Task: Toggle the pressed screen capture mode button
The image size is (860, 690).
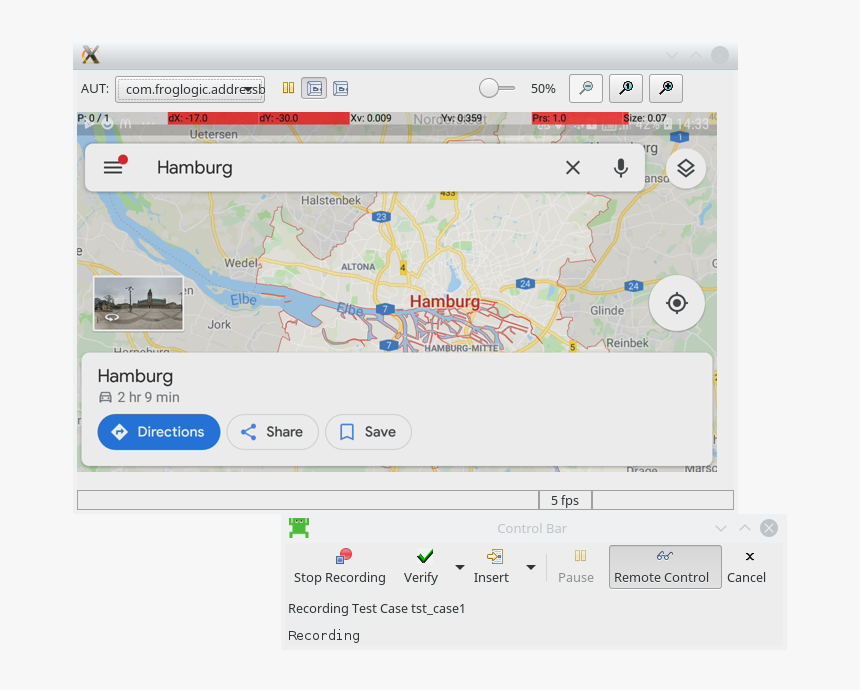Action: pyautogui.click(x=314, y=88)
